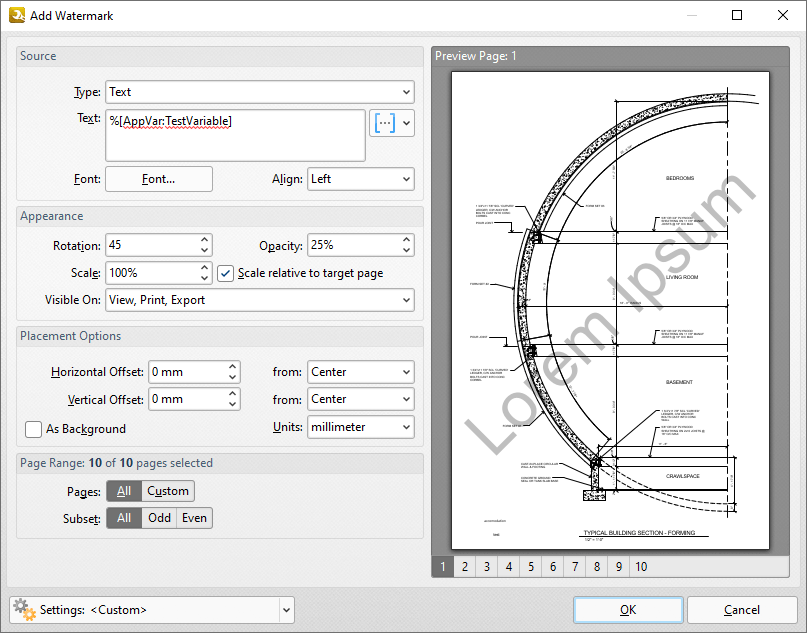Switch preview to page 9
The height and width of the screenshot is (633, 807).
(x=619, y=567)
